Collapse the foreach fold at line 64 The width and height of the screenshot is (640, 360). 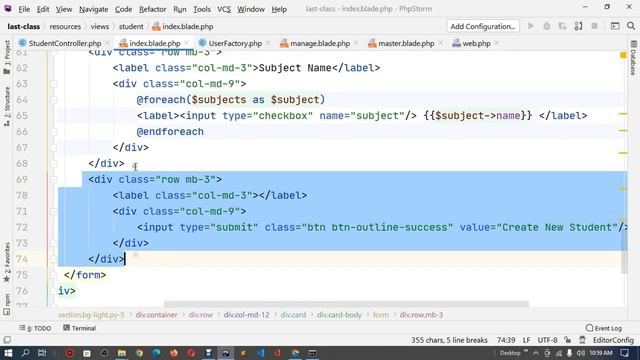pos(53,100)
